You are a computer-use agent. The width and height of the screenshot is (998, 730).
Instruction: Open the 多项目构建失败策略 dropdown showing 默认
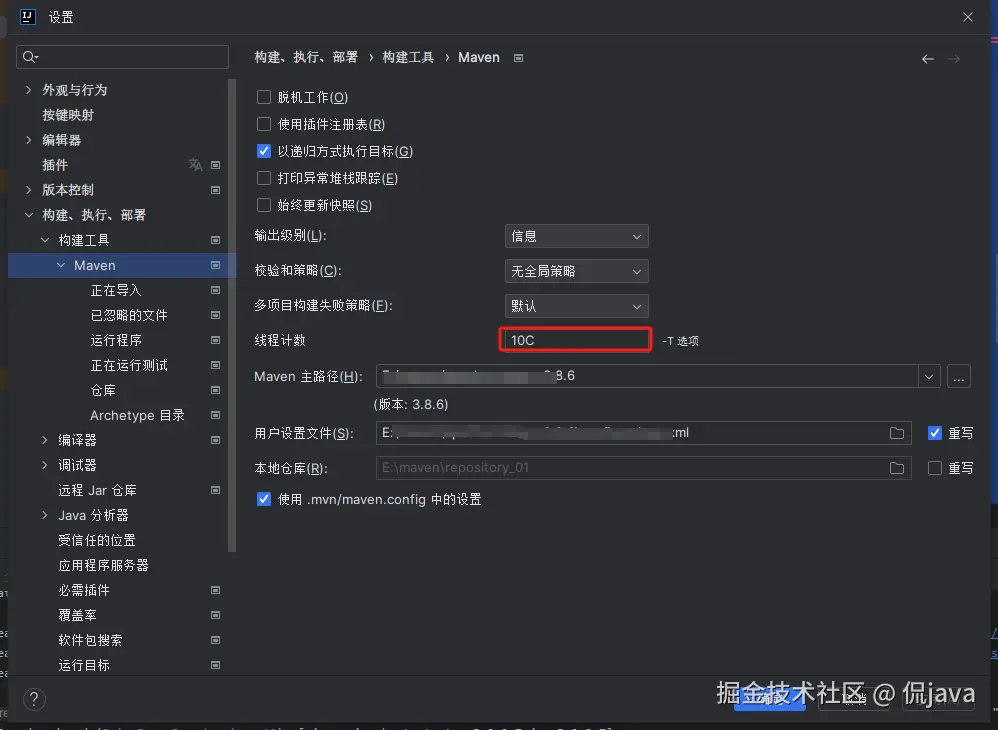pyautogui.click(x=576, y=306)
